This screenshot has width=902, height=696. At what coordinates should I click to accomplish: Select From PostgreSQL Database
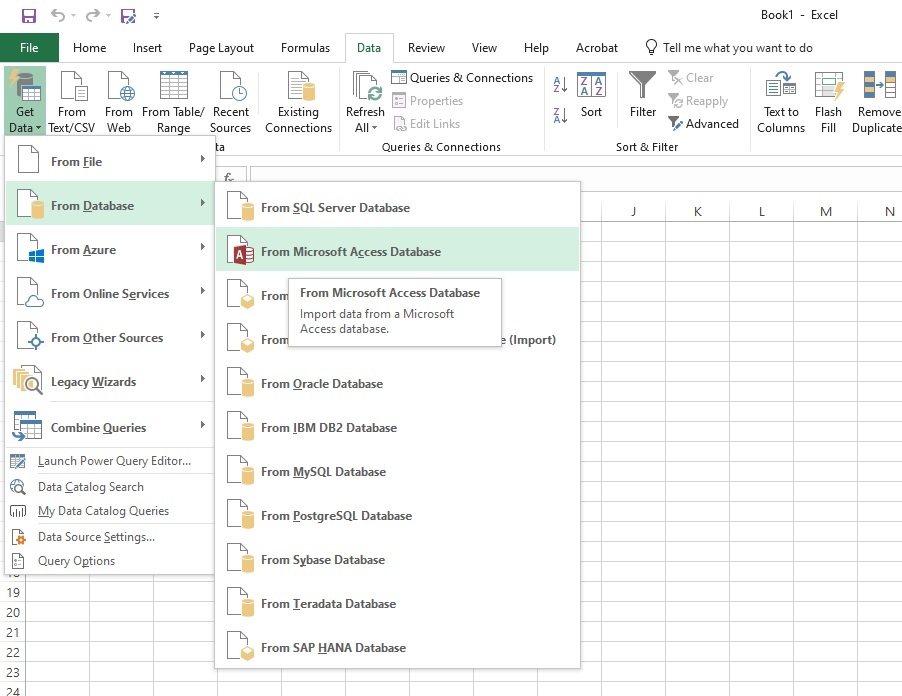[398, 514]
